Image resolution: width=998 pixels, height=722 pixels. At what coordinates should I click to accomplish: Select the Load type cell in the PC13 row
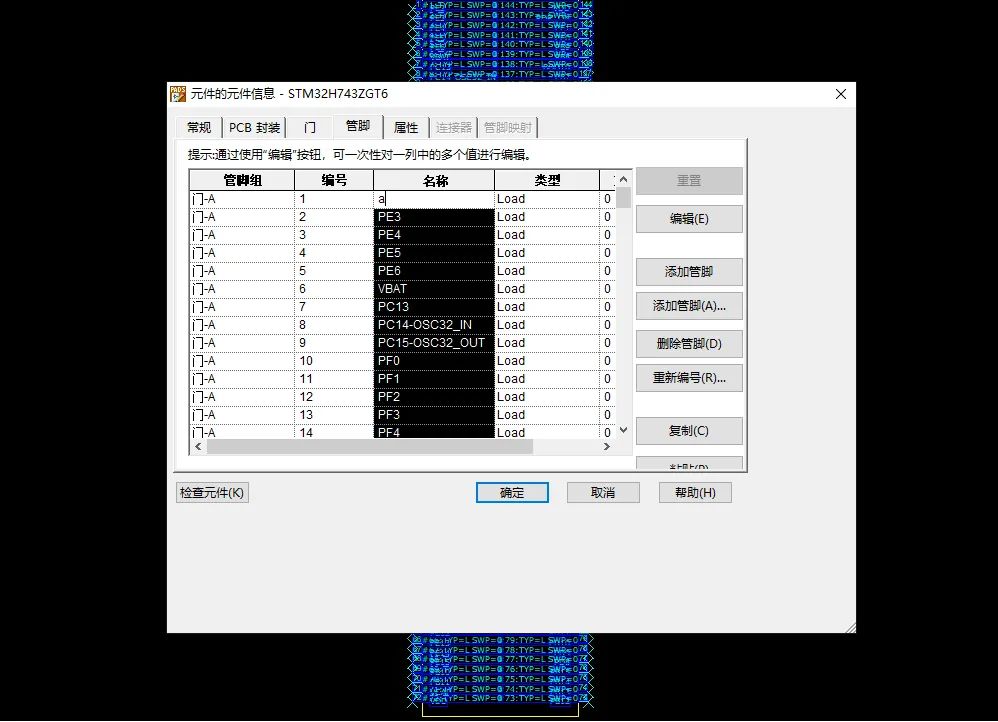click(x=547, y=307)
